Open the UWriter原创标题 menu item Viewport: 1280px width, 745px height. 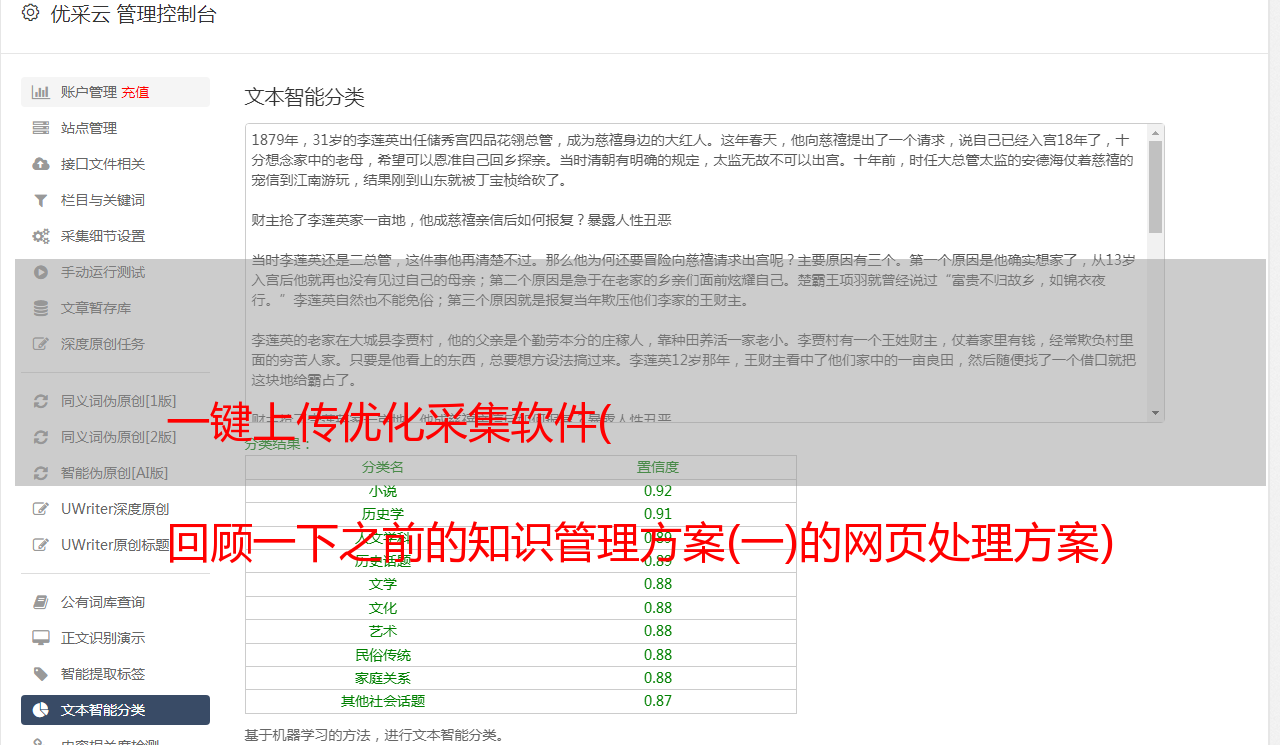coord(115,545)
